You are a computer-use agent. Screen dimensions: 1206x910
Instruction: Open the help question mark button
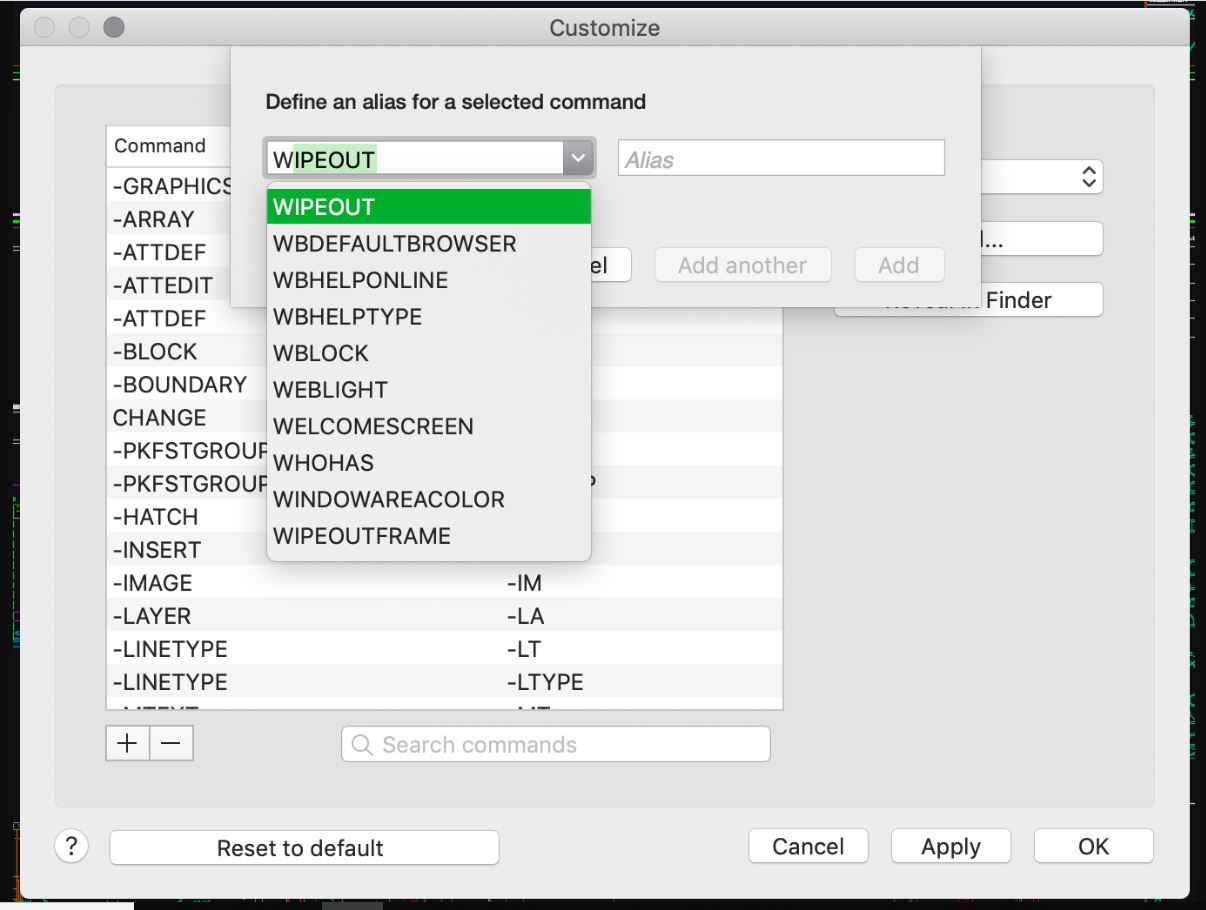(72, 846)
